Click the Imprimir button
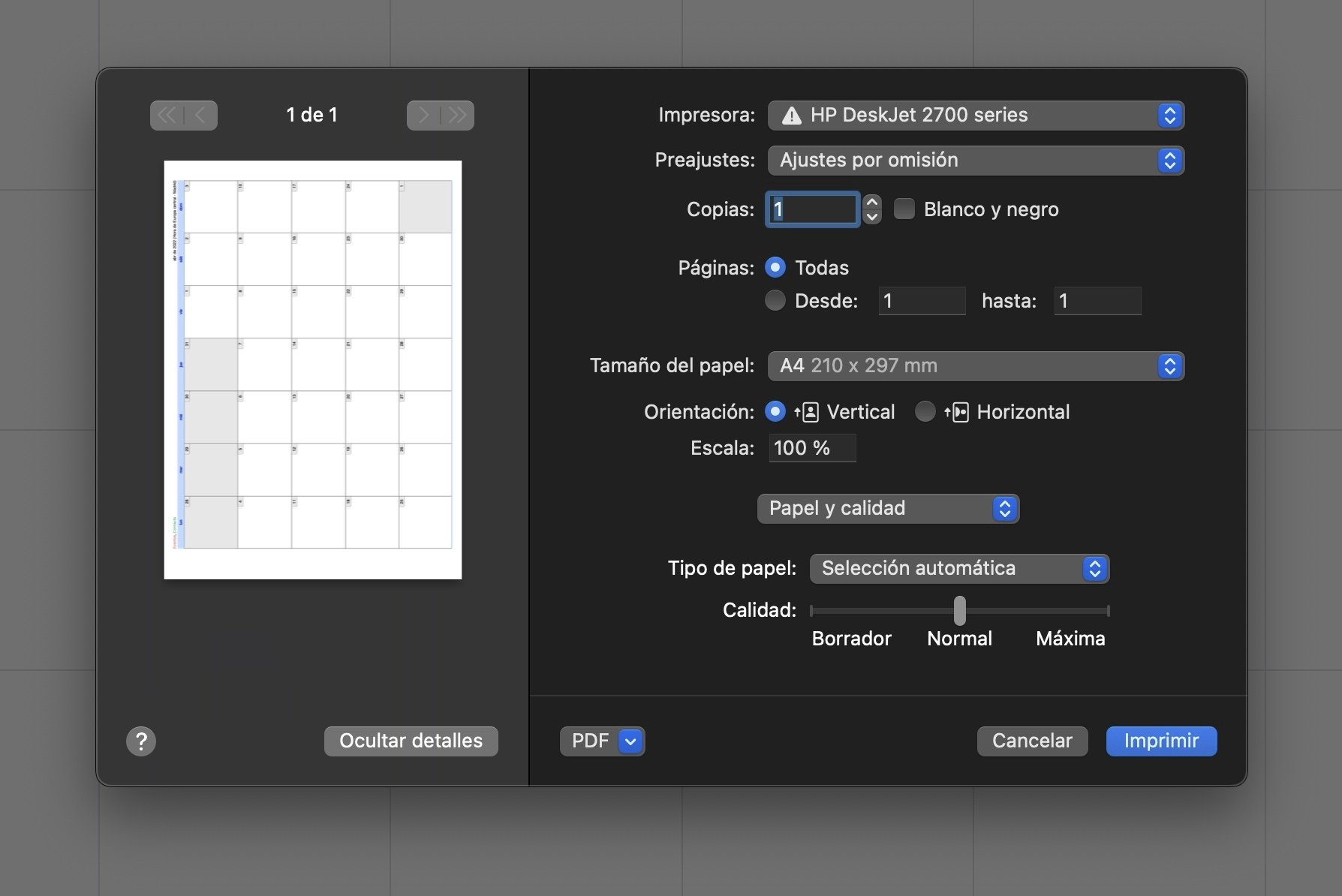 coord(1161,741)
